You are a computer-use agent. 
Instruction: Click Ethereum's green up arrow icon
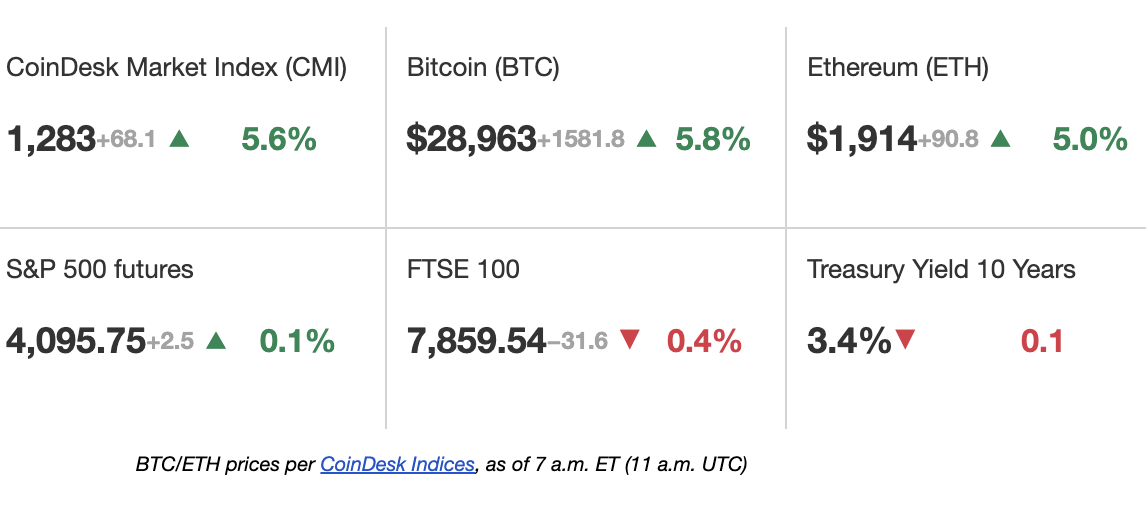click(x=1000, y=139)
